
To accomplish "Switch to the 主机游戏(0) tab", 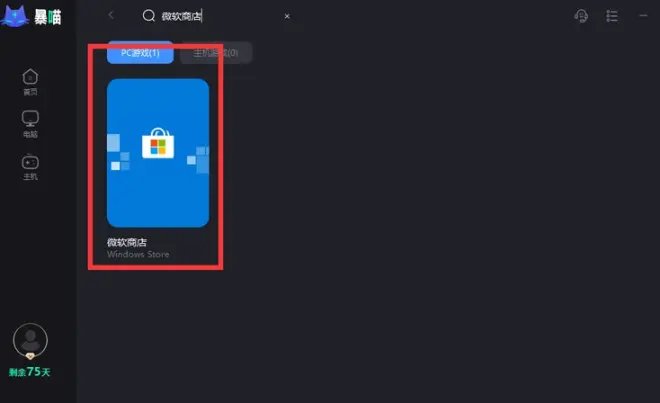I will tap(216, 53).
